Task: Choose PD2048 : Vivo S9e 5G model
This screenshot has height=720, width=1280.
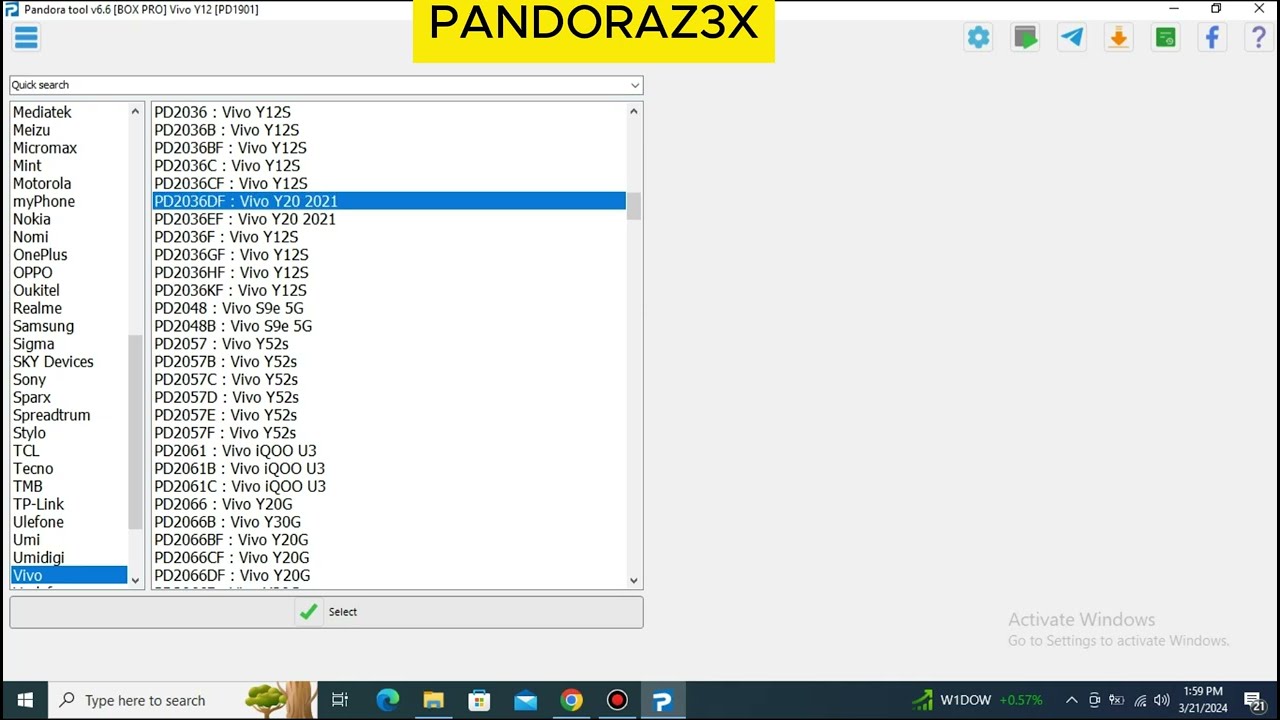Action: (229, 308)
